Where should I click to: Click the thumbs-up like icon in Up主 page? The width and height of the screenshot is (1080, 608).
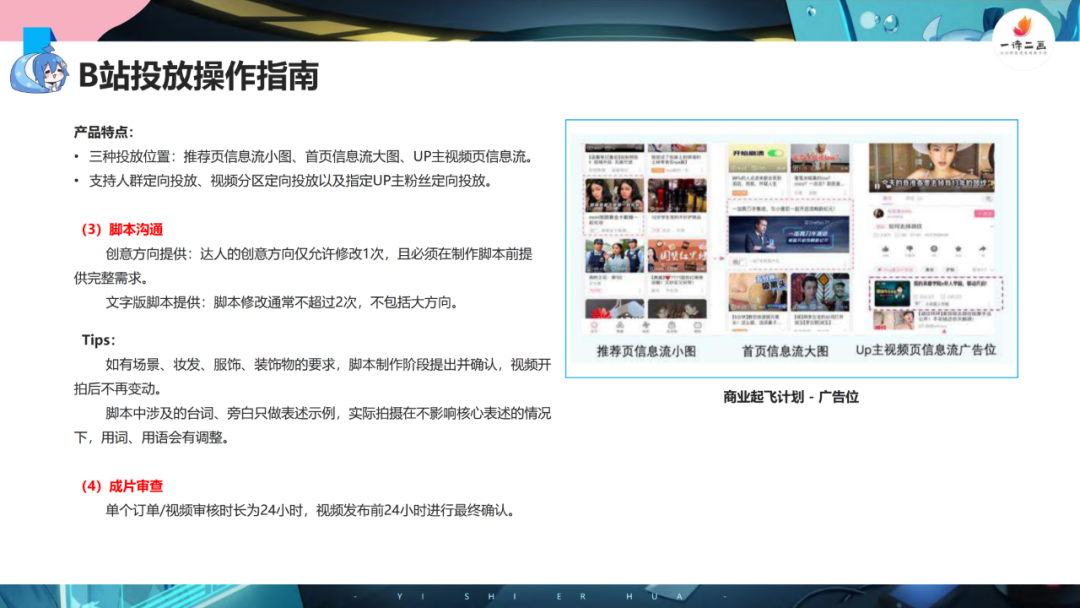[885, 250]
